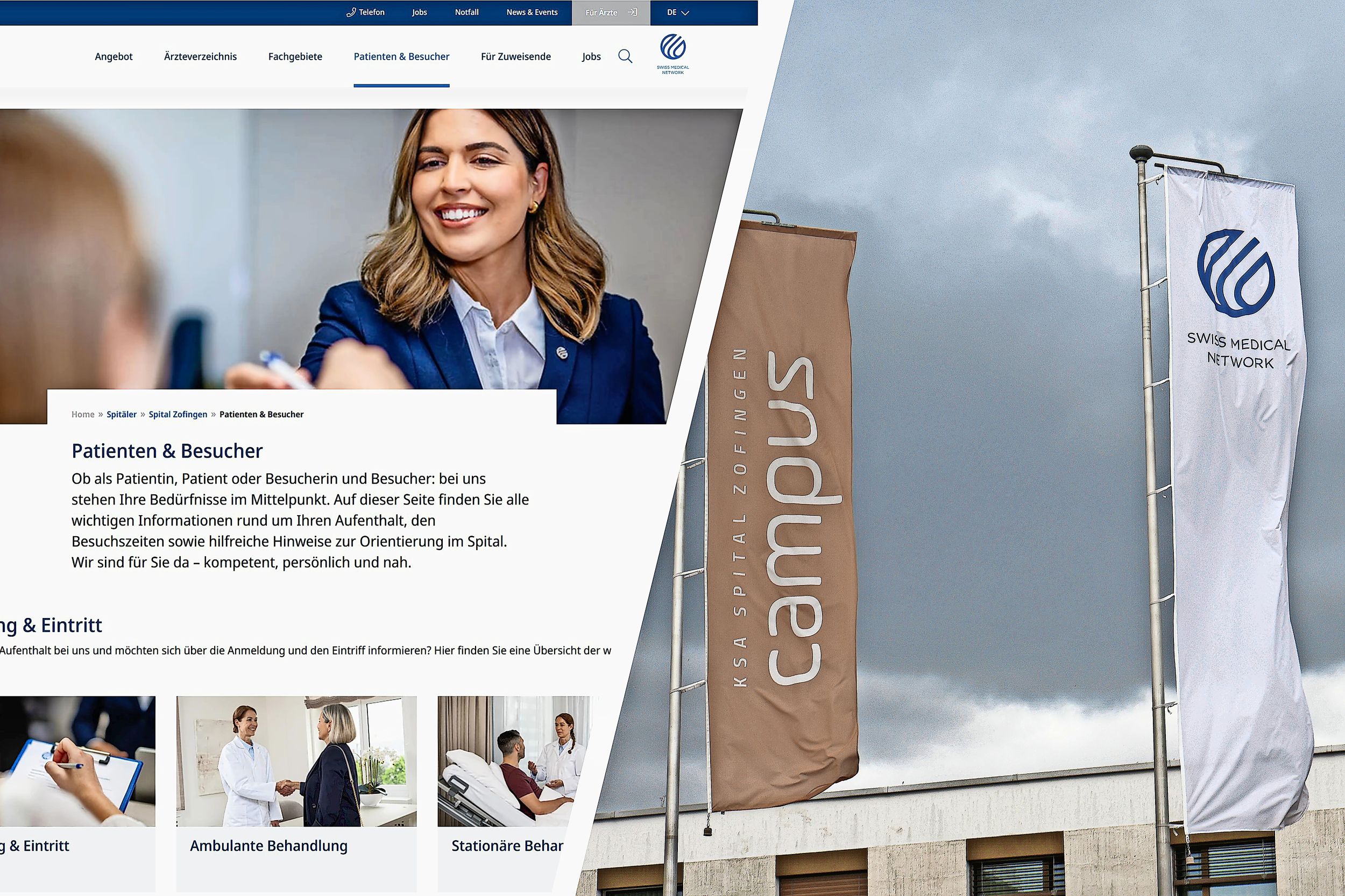Click the phone icon beside Telefon
This screenshot has height=896, width=1345.
(x=351, y=12)
